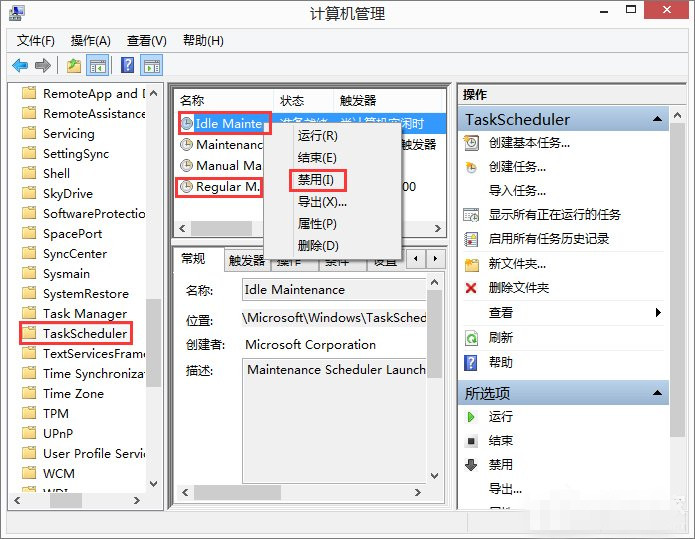Viewport: 695px width, 539px height.
Task: Click the red X 删除文件夹 icon
Action: point(471,288)
